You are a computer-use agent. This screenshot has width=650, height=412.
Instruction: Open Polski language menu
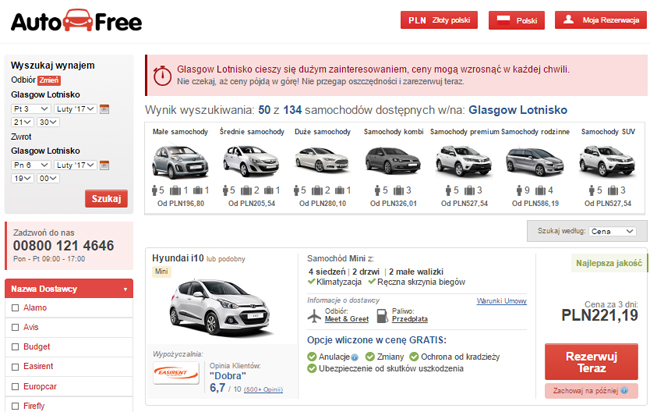[517, 20]
